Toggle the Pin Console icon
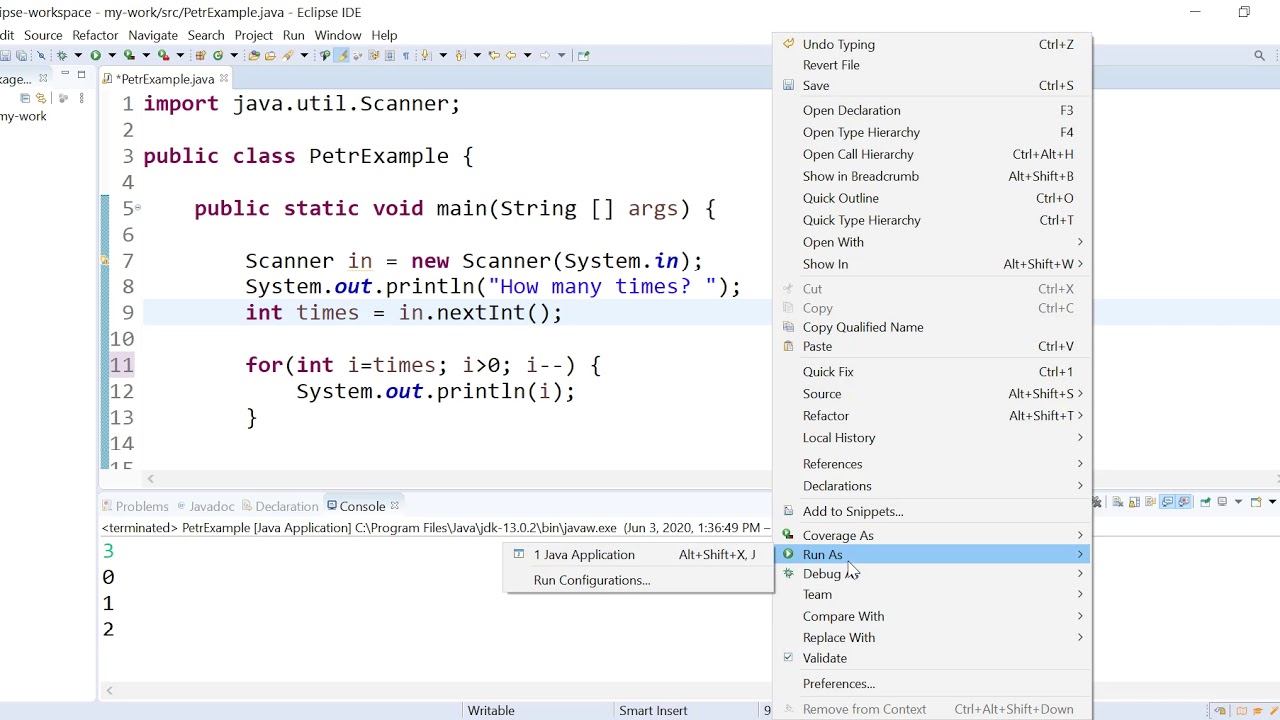1280x720 pixels. [1206, 502]
